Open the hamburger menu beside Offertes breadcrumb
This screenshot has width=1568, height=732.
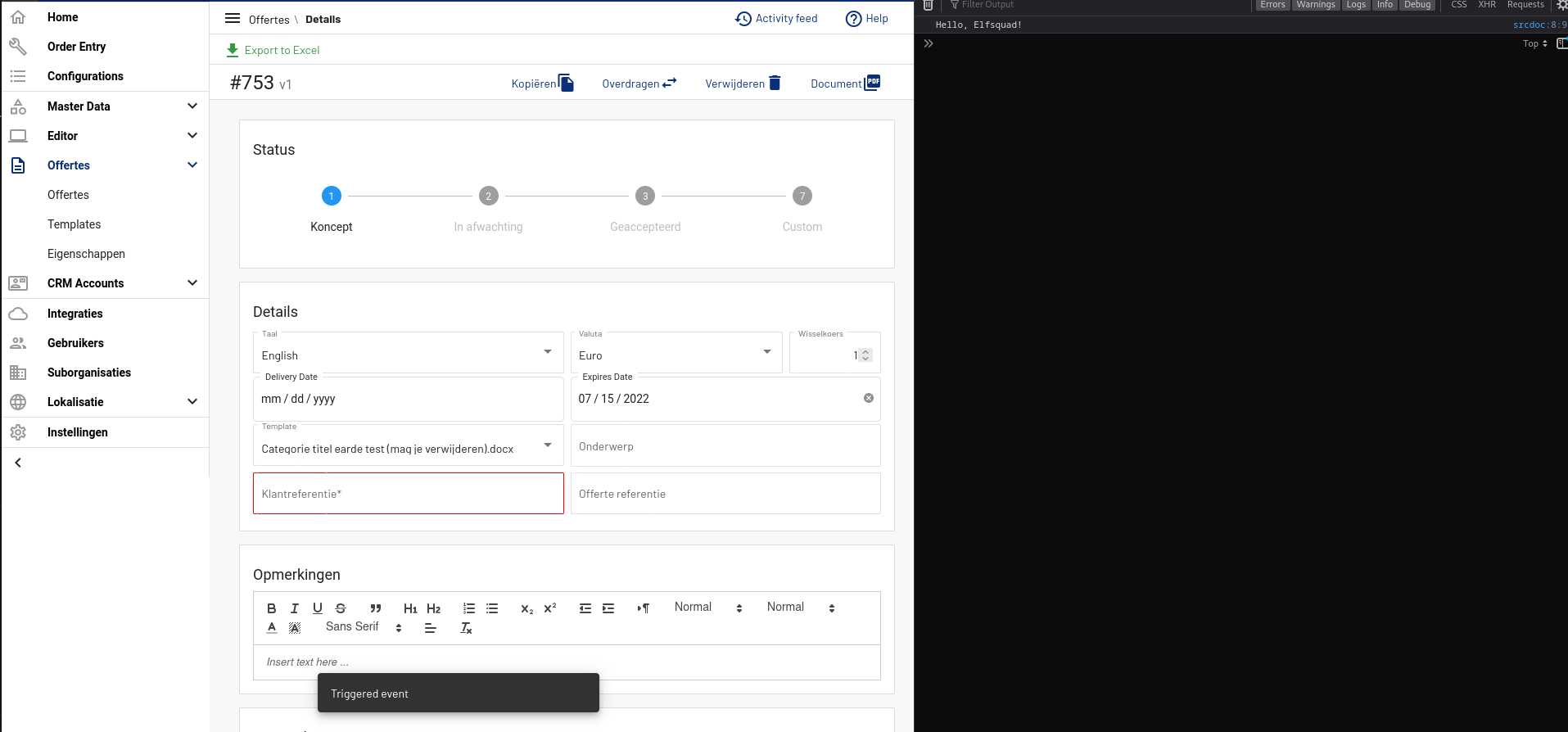coord(233,18)
